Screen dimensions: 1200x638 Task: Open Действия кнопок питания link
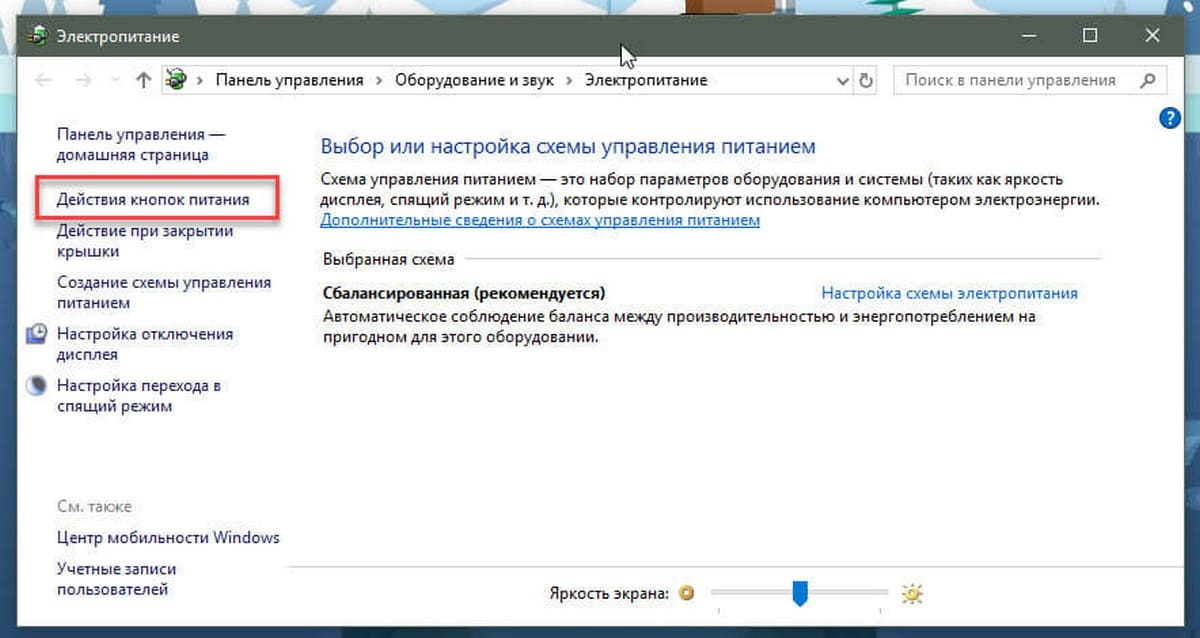153,200
